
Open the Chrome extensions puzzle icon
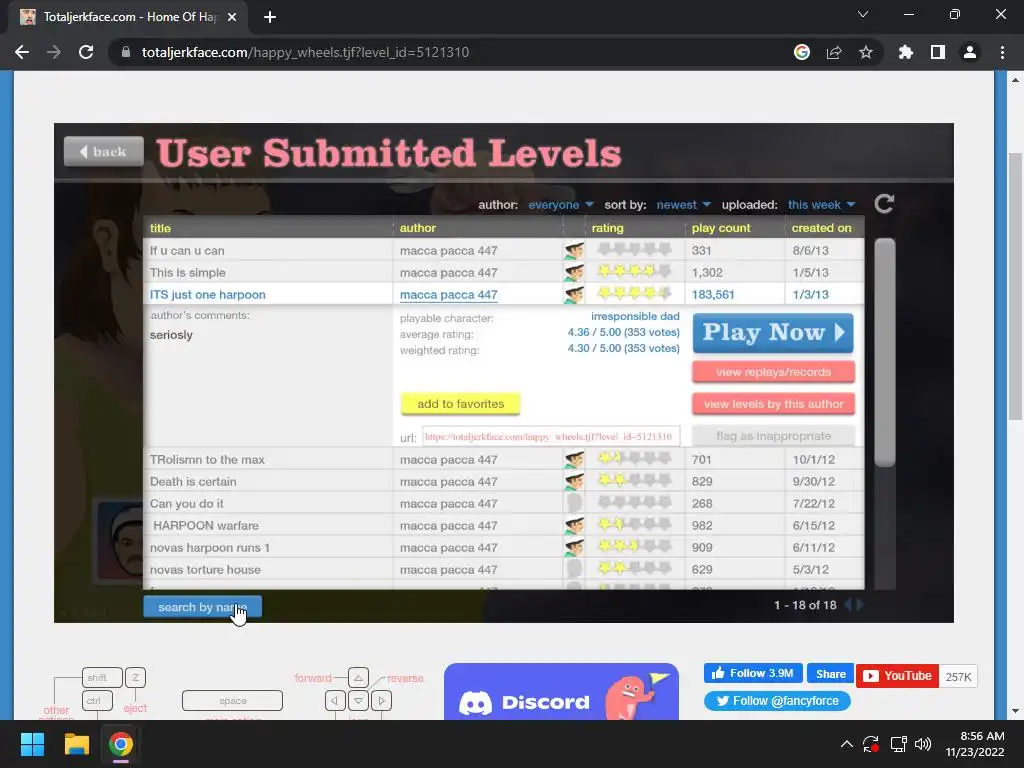click(905, 52)
